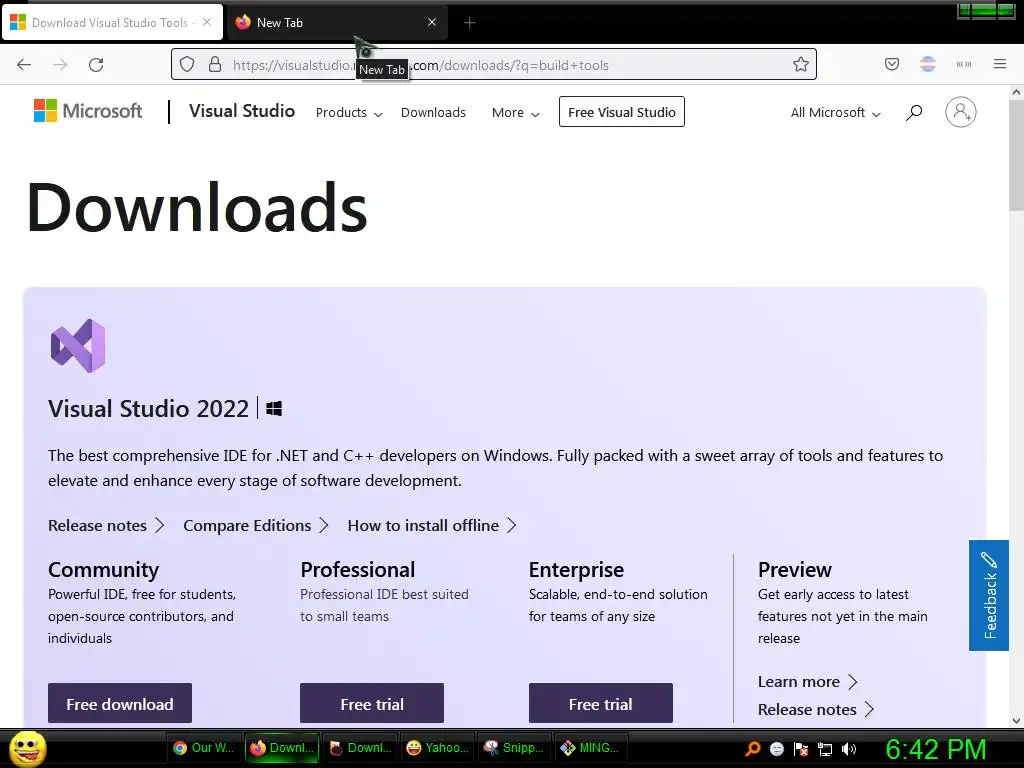Image resolution: width=1024 pixels, height=768 pixels.
Task: Click the Downloads page heading
Action: 197,207
